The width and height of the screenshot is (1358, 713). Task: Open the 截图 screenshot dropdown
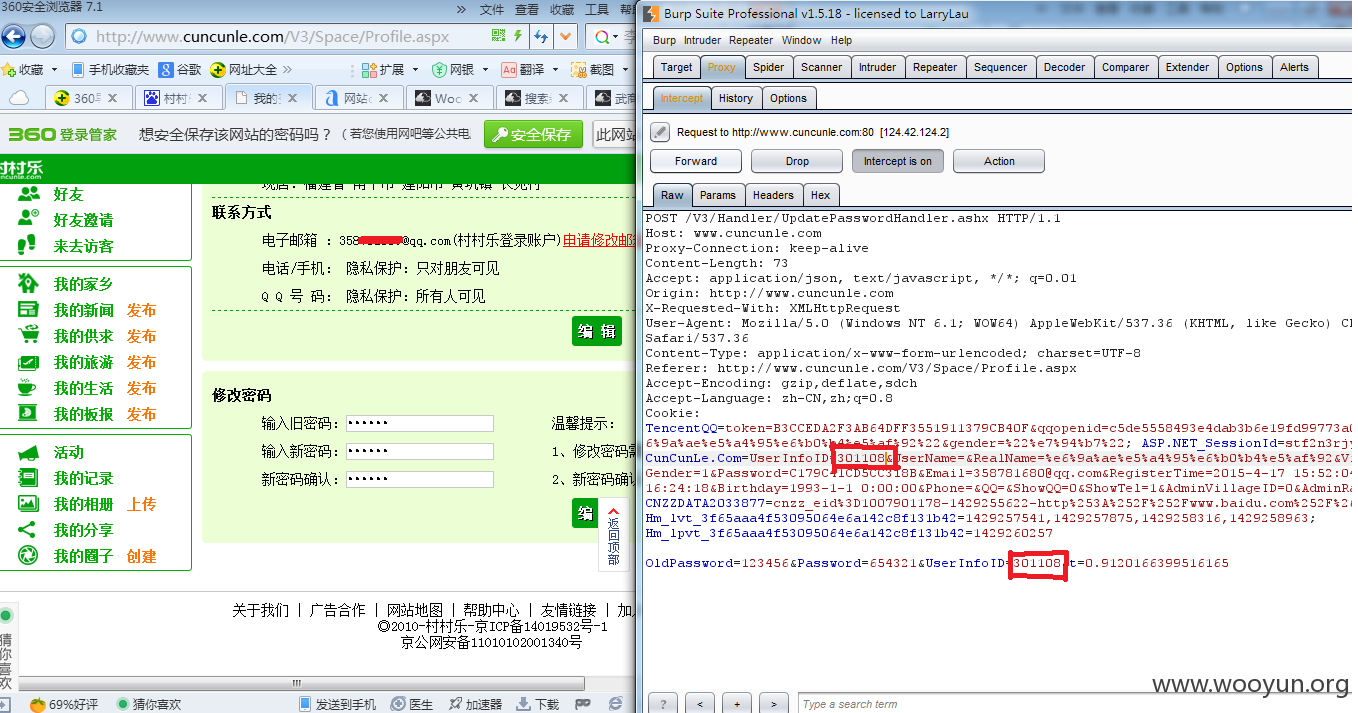coord(599,70)
